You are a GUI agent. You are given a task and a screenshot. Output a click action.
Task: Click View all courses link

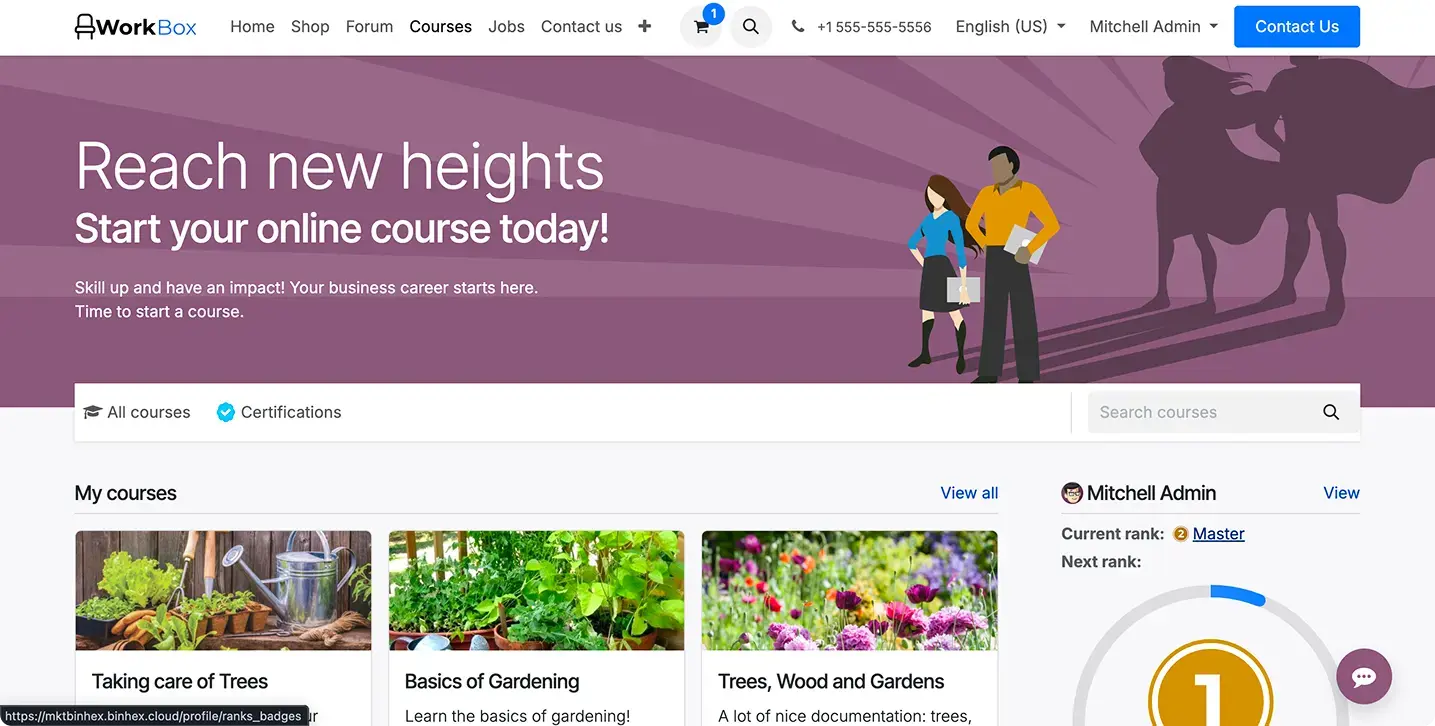pyautogui.click(x=969, y=493)
